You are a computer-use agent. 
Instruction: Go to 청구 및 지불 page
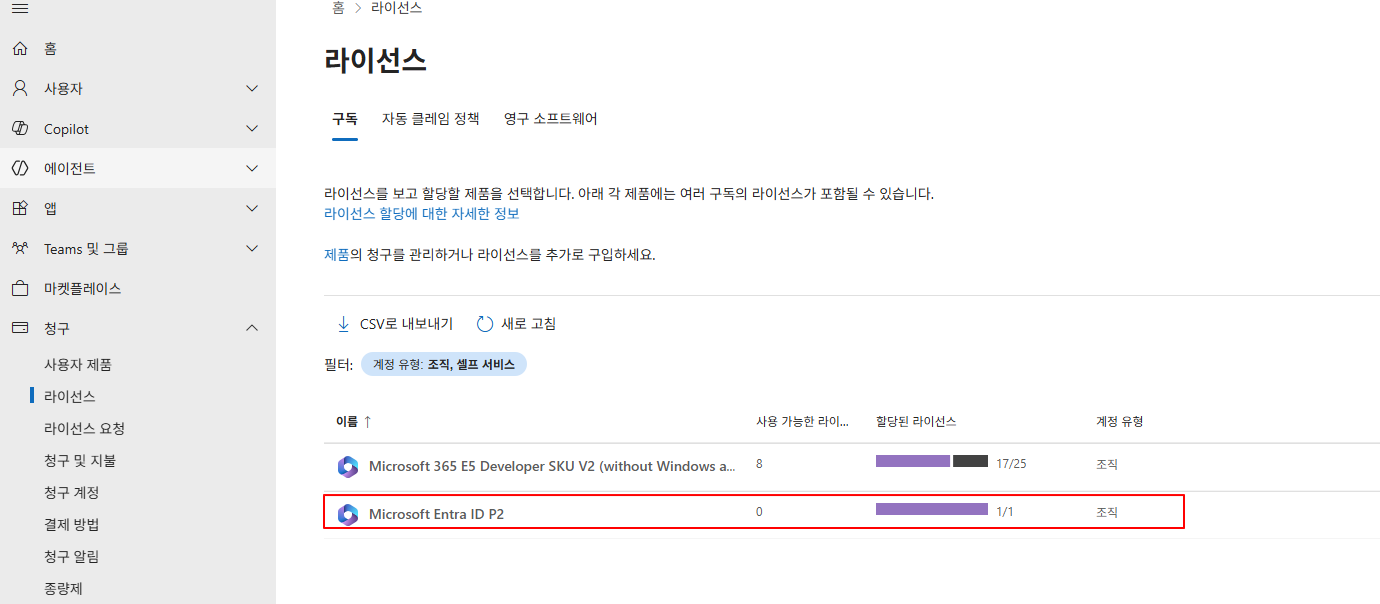coord(80,461)
